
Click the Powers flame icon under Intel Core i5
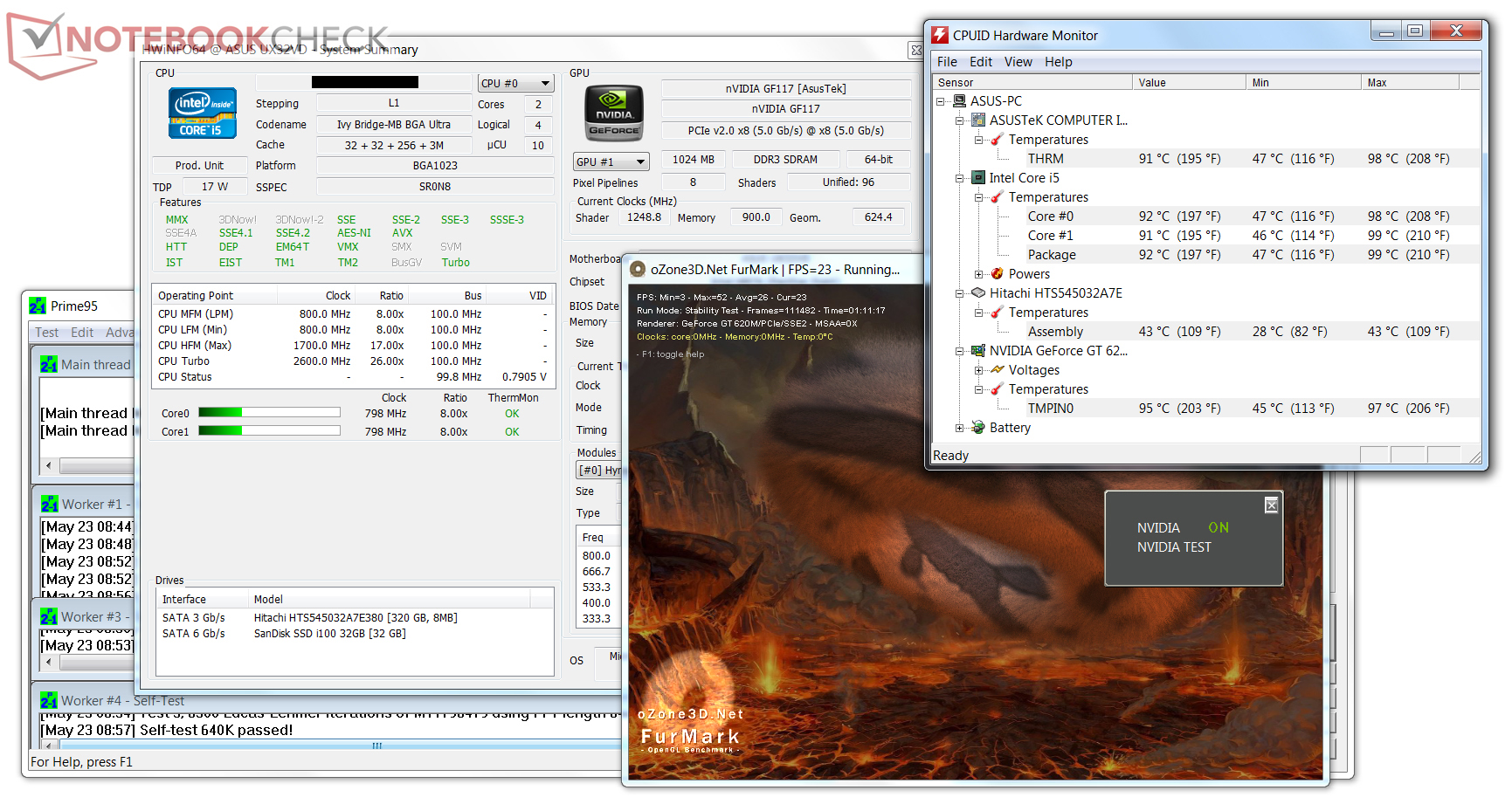(x=998, y=274)
